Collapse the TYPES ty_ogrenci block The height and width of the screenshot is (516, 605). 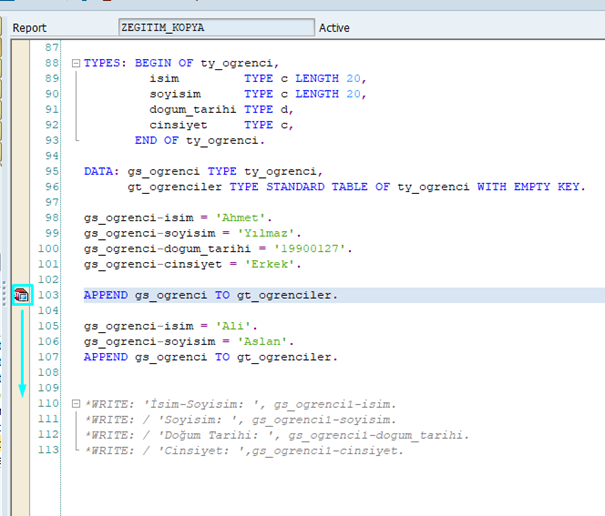point(76,63)
